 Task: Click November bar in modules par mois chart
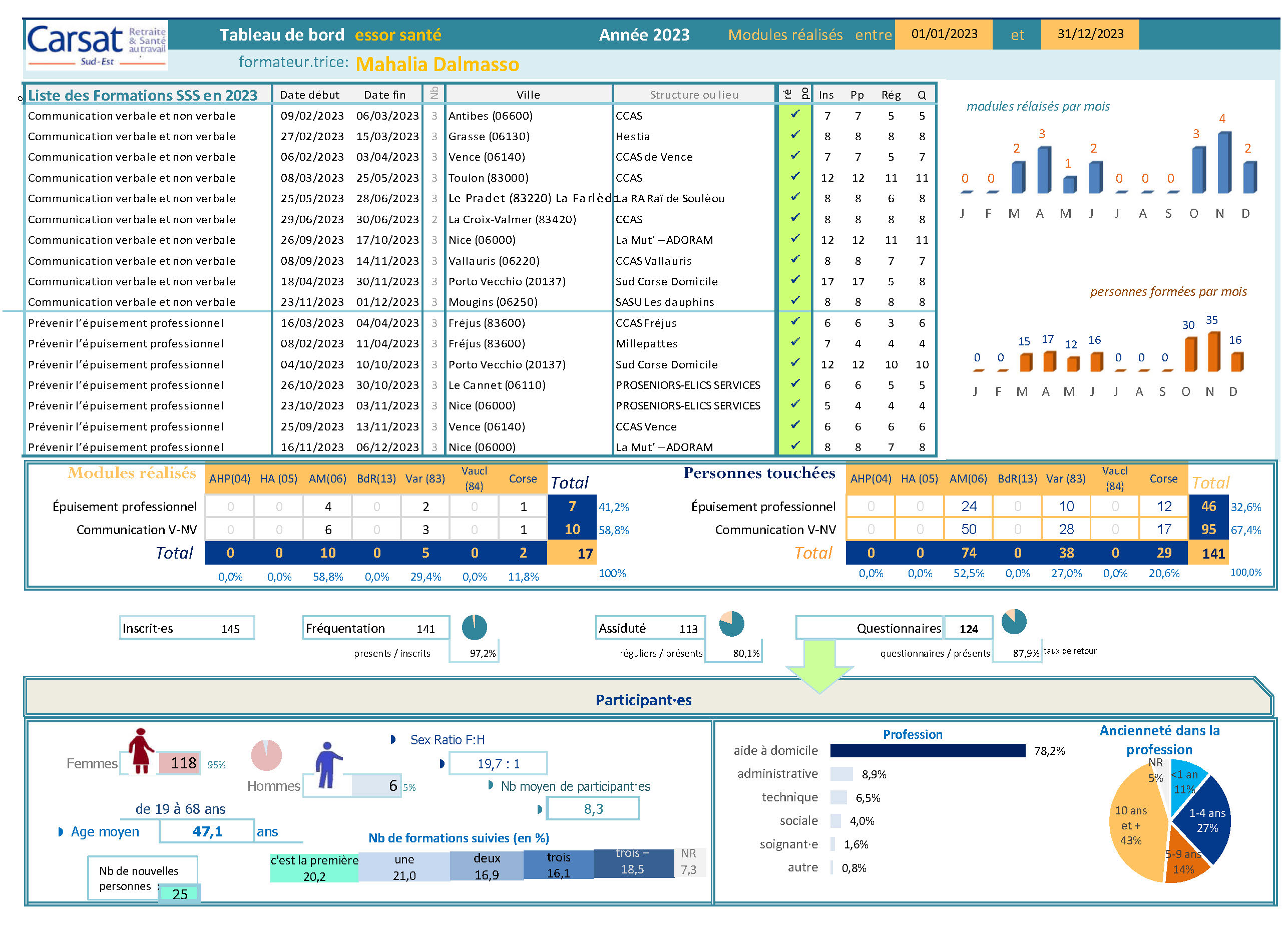point(1224,162)
